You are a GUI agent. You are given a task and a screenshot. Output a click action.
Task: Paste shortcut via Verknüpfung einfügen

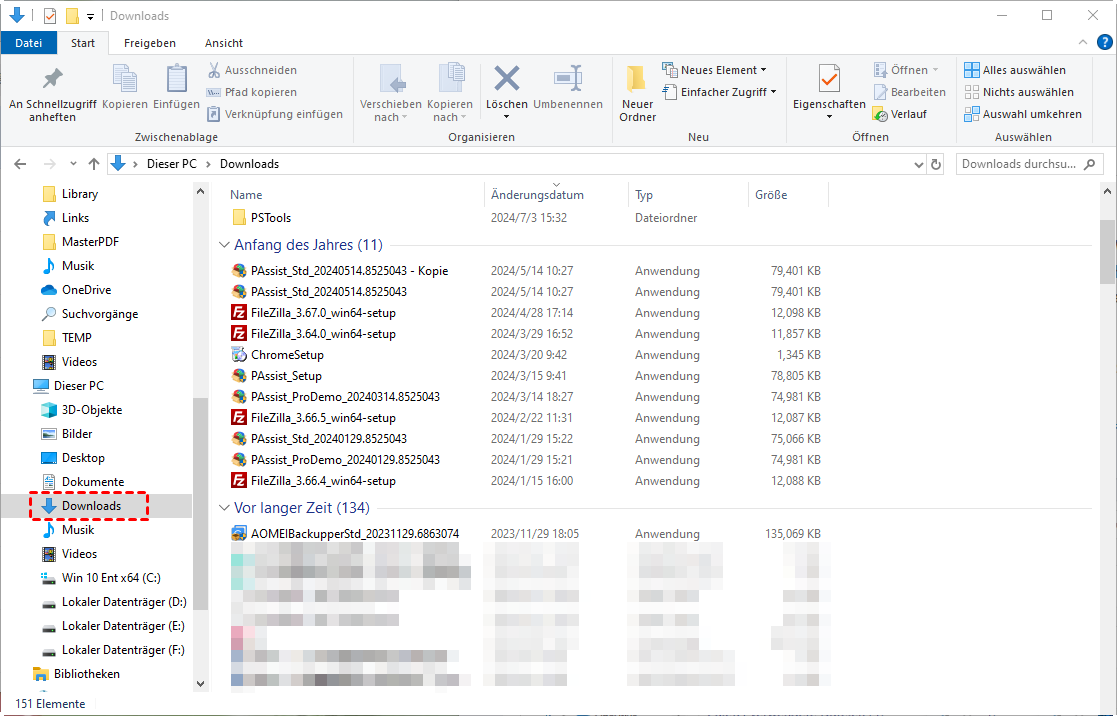point(275,114)
